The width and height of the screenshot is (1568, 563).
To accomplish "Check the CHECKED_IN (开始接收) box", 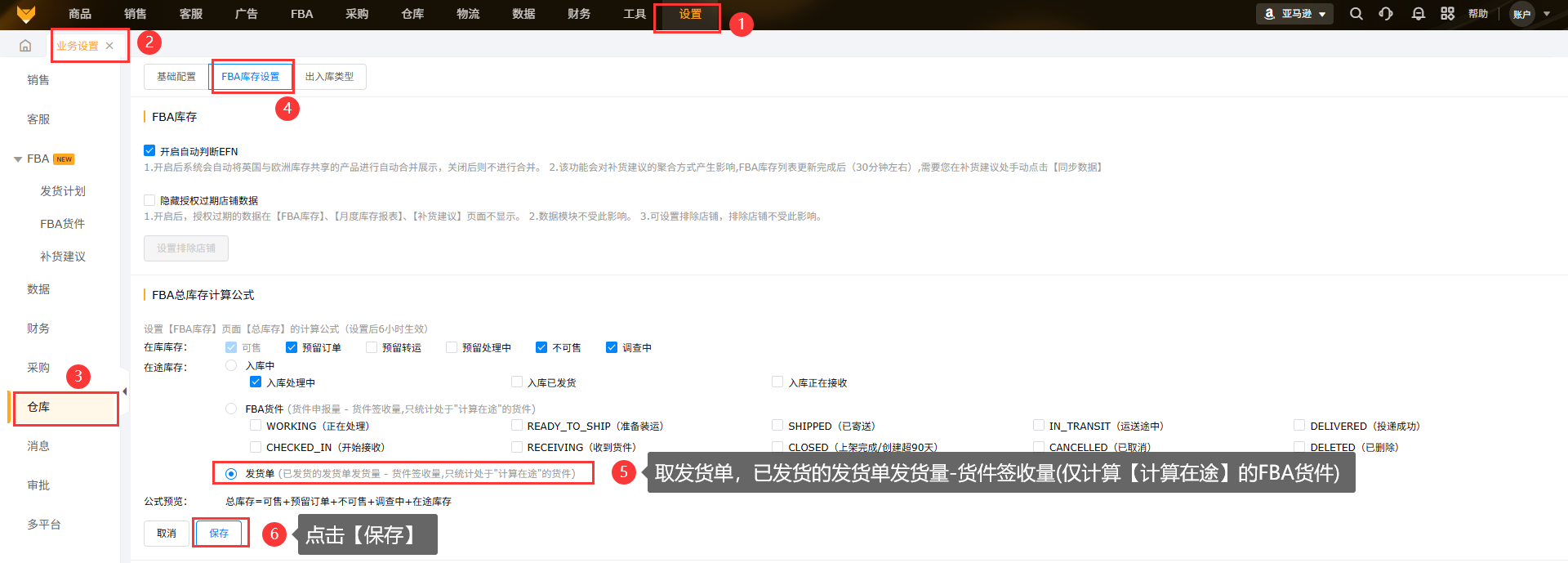I will (x=256, y=446).
